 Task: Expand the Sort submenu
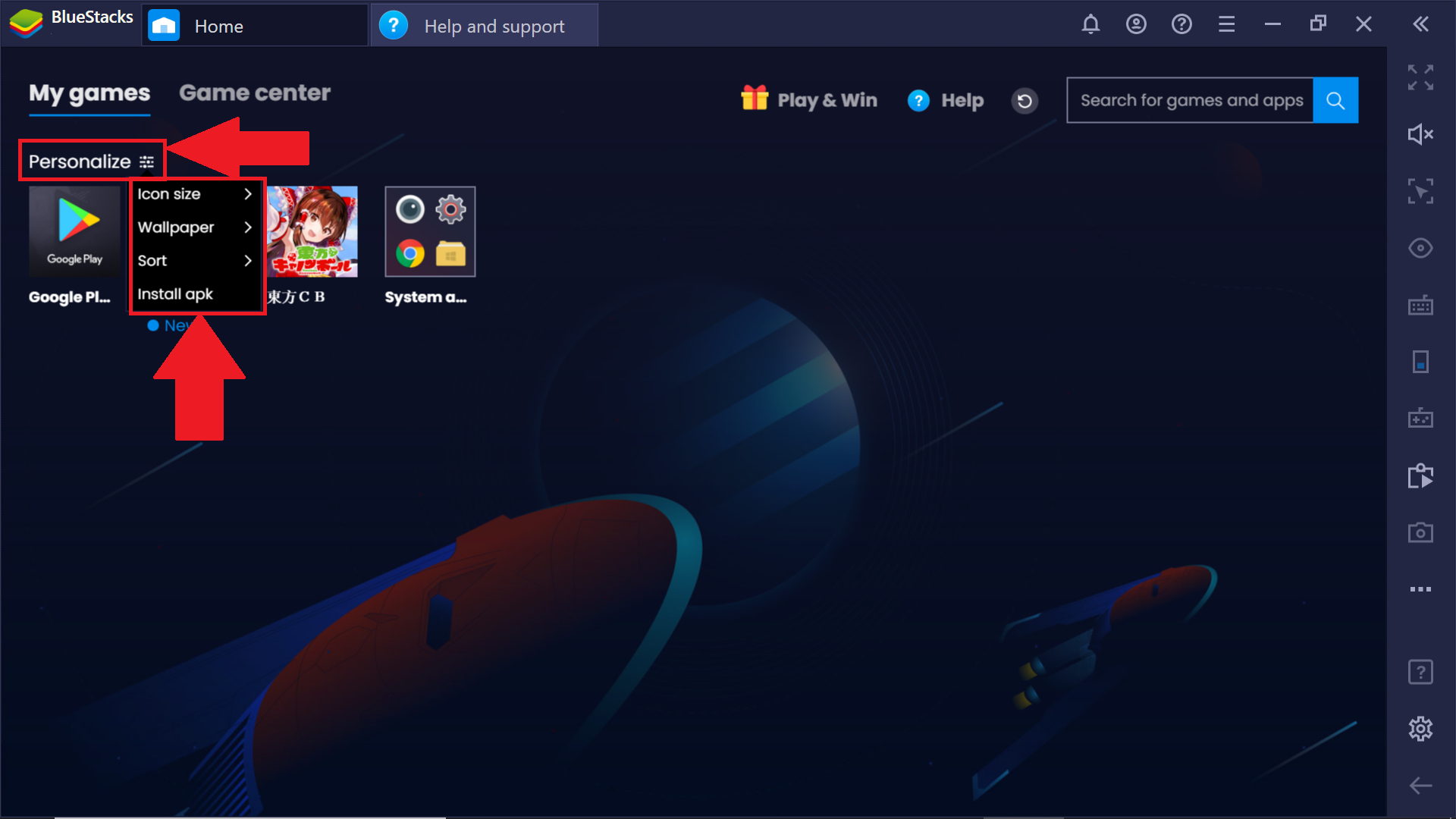coord(196,261)
